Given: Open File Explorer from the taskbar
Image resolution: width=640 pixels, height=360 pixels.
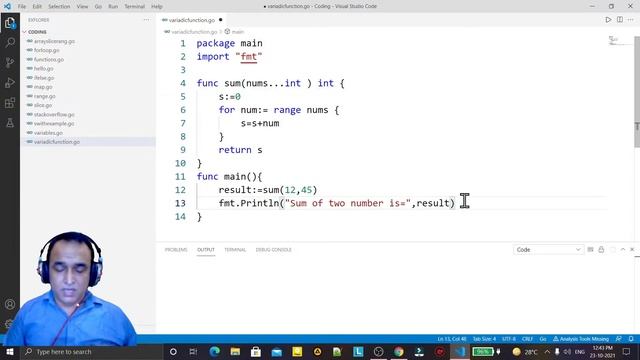Looking at the screenshot, I should tap(235, 351).
